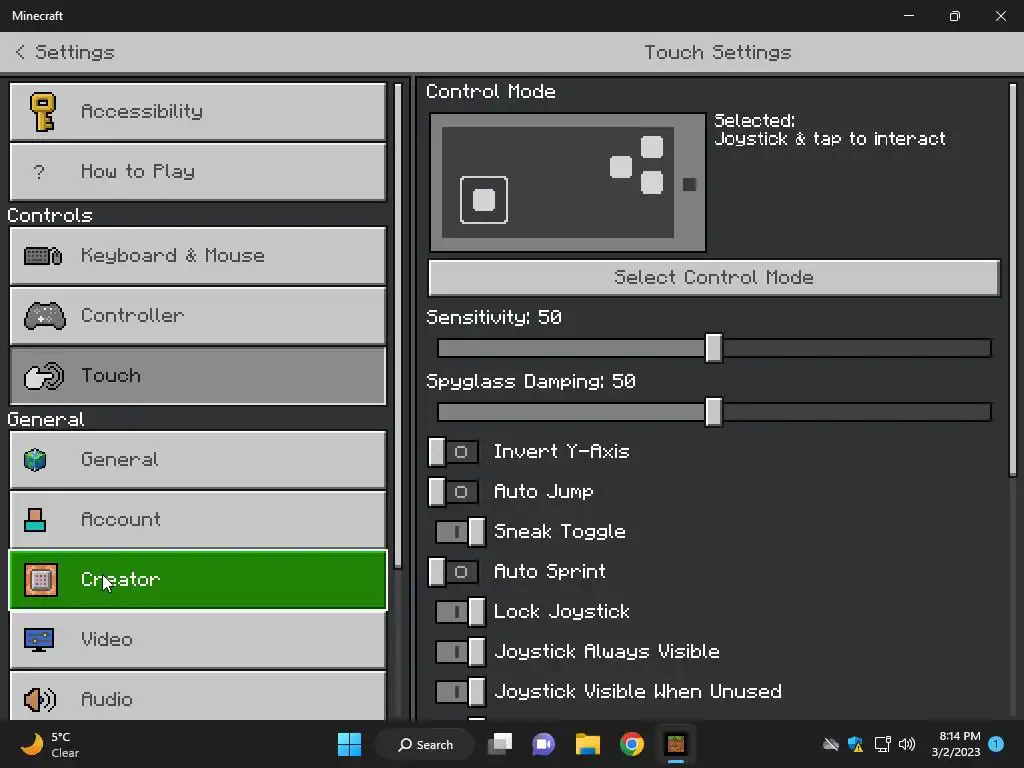Disable the Sneak Toggle switch
This screenshot has height=768, width=1024.
click(460, 532)
